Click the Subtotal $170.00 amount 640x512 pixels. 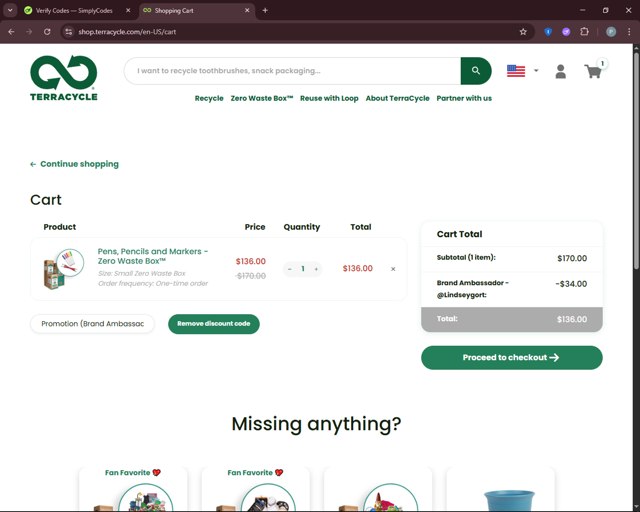click(x=572, y=258)
